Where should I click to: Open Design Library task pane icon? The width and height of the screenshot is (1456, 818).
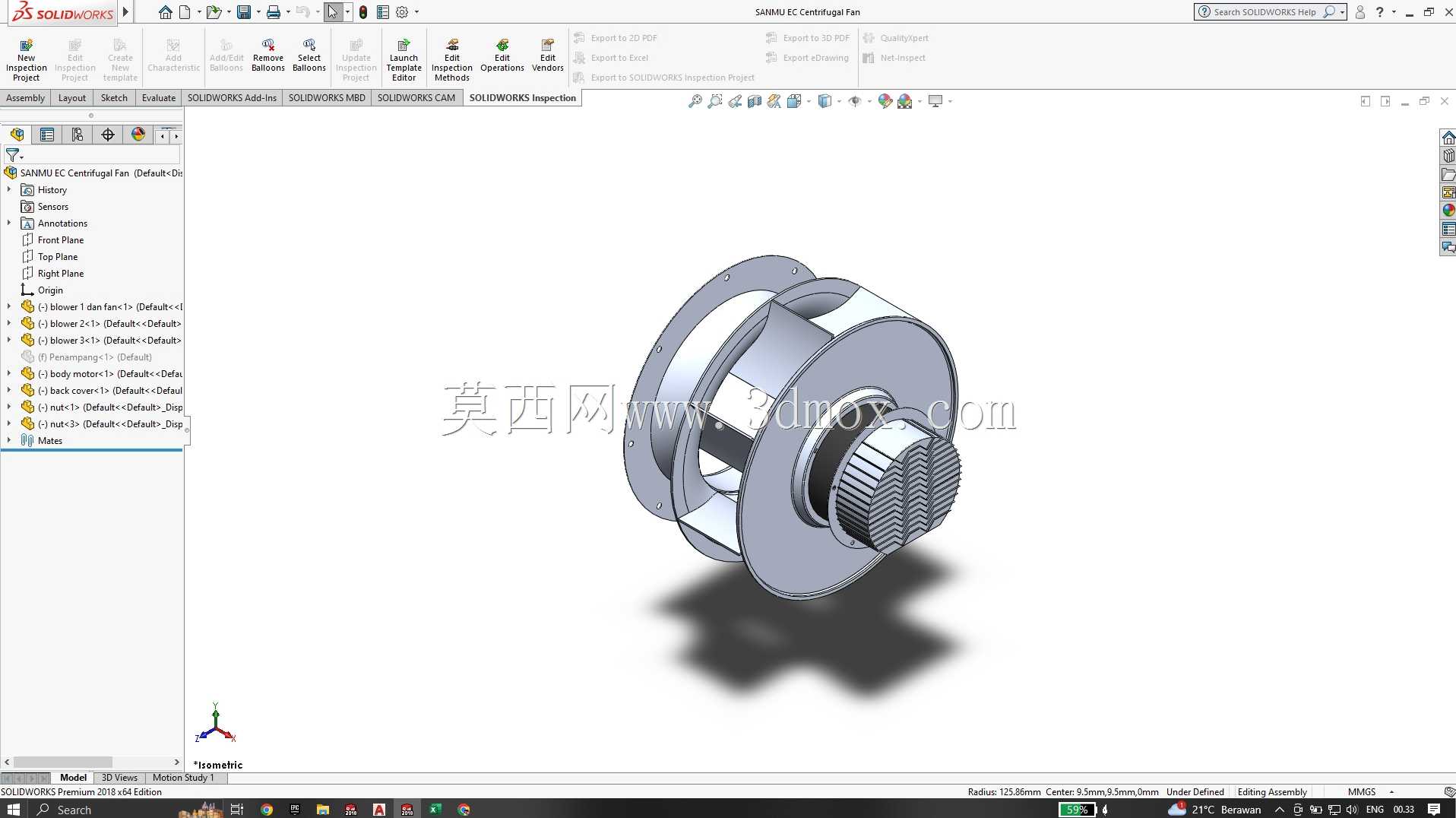1448,156
